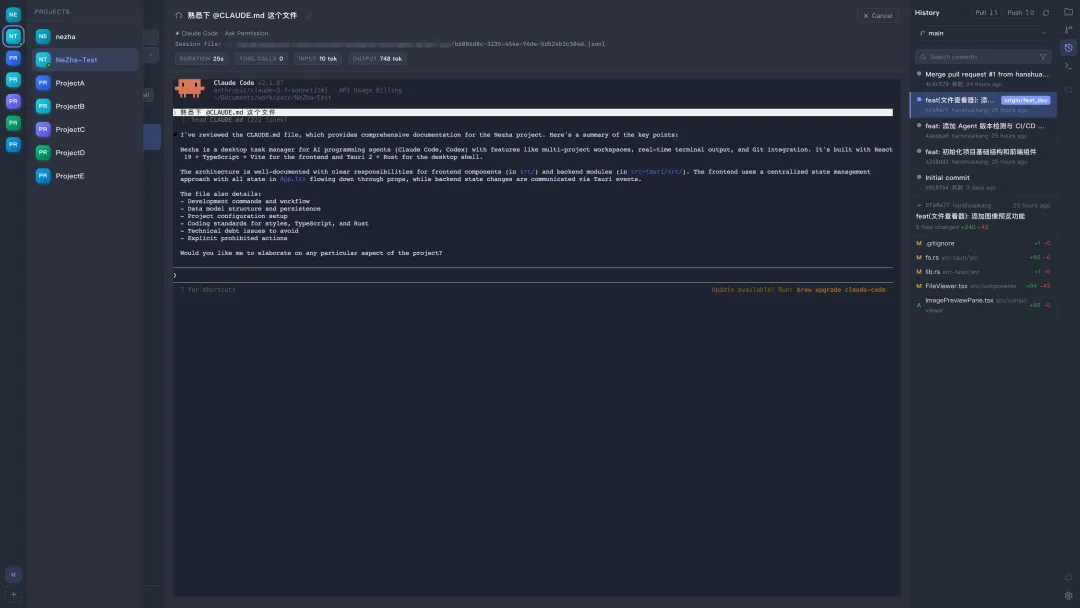This screenshot has width=1080, height=608.
Task: Click the OUTPUT 748 tok stat pill
Action: [x=377, y=59]
